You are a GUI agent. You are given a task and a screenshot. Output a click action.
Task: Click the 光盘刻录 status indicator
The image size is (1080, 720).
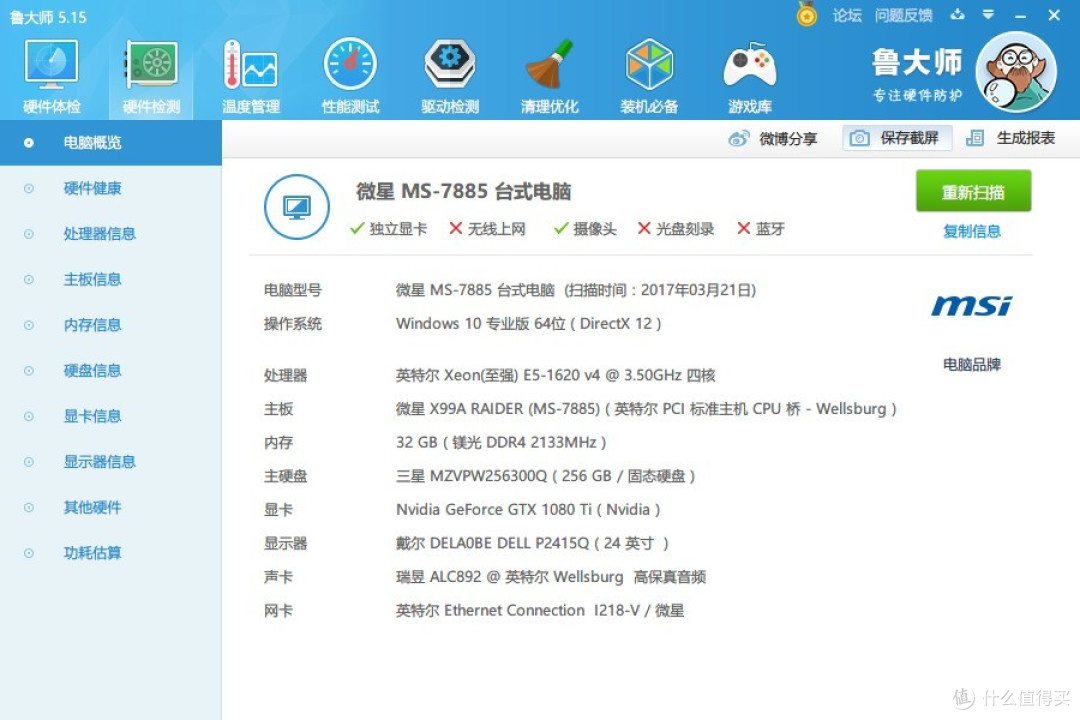coord(676,229)
